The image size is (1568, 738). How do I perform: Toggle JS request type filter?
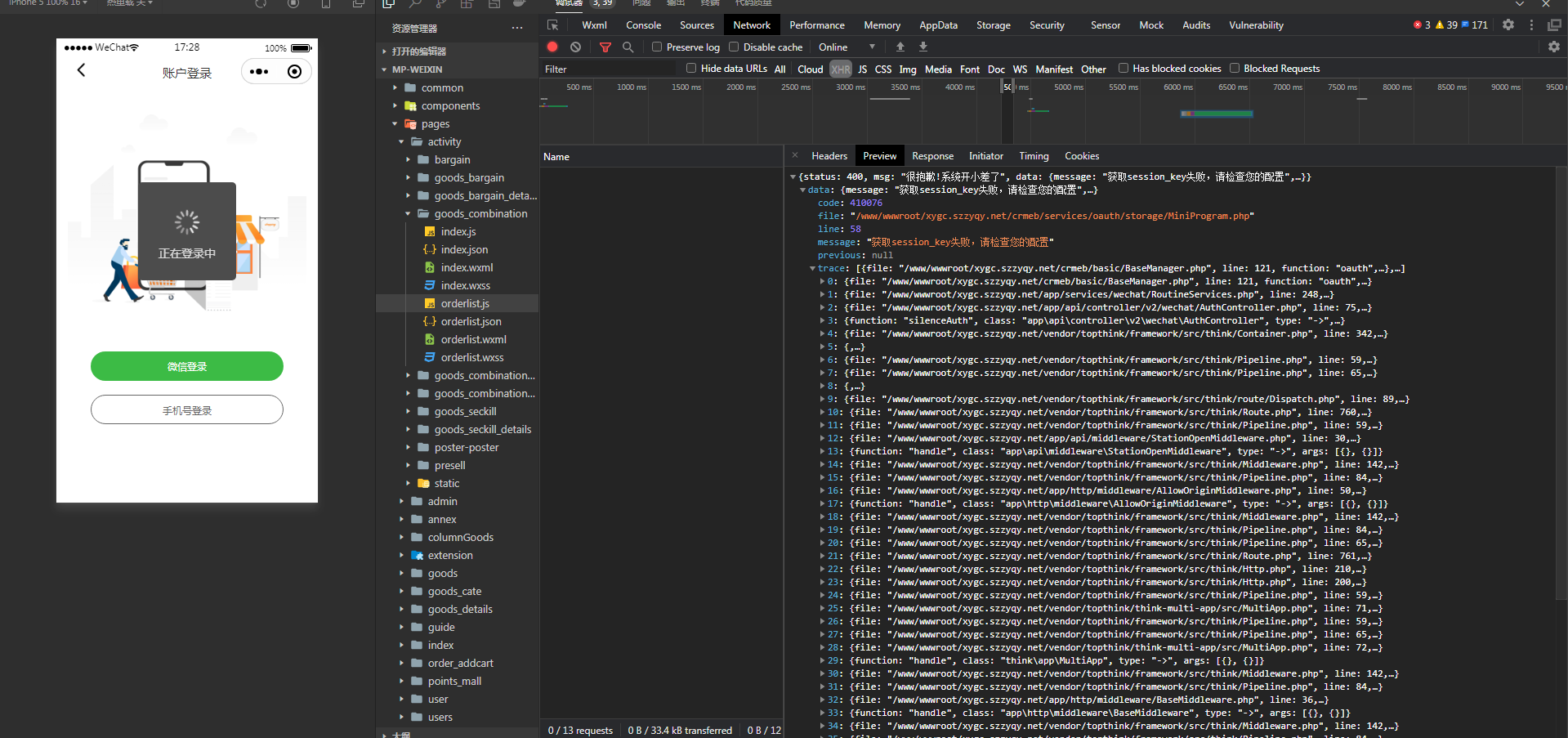point(863,69)
